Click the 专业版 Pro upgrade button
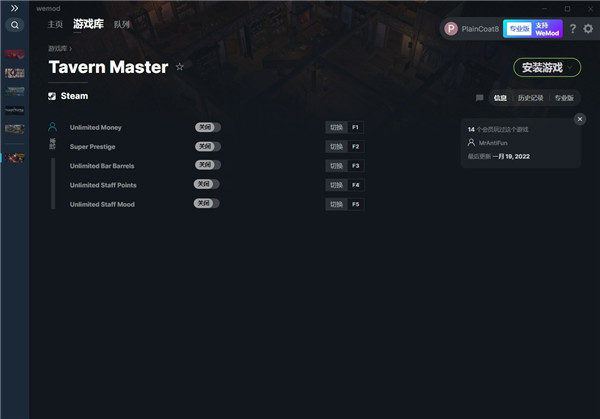Screen dimensions: 600x419 [x=519, y=29]
